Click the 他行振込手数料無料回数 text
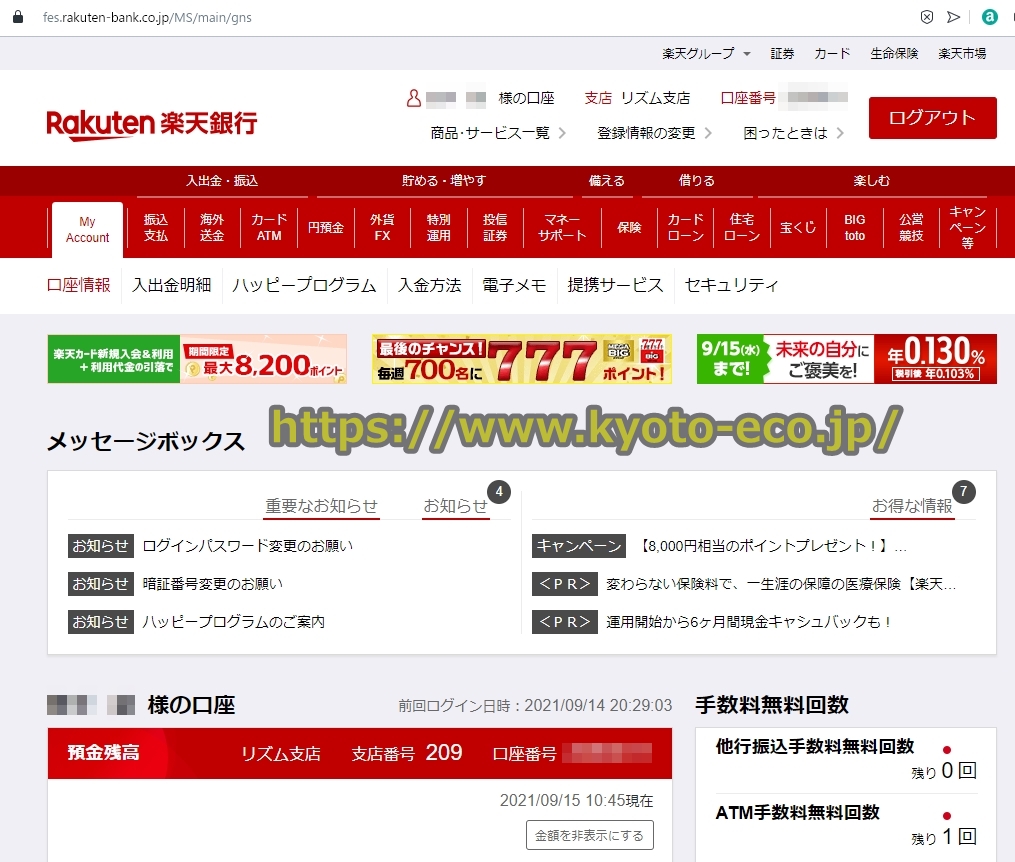Screen dimensions: 1015x862 [x=815, y=747]
